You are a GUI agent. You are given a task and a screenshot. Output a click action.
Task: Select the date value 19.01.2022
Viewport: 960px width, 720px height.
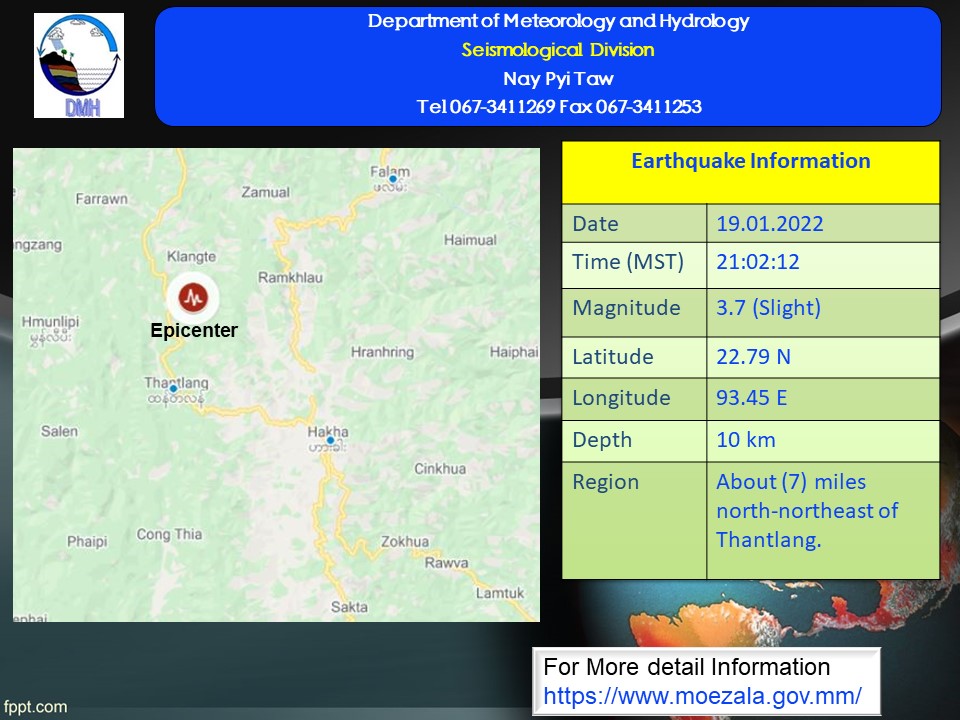click(x=770, y=224)
